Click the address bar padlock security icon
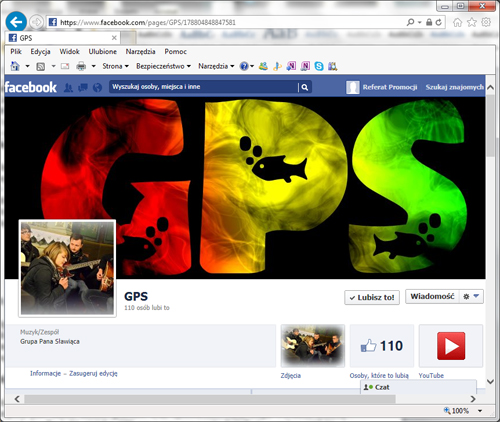This screenshot has width=500, height=422. click(429, 22)
